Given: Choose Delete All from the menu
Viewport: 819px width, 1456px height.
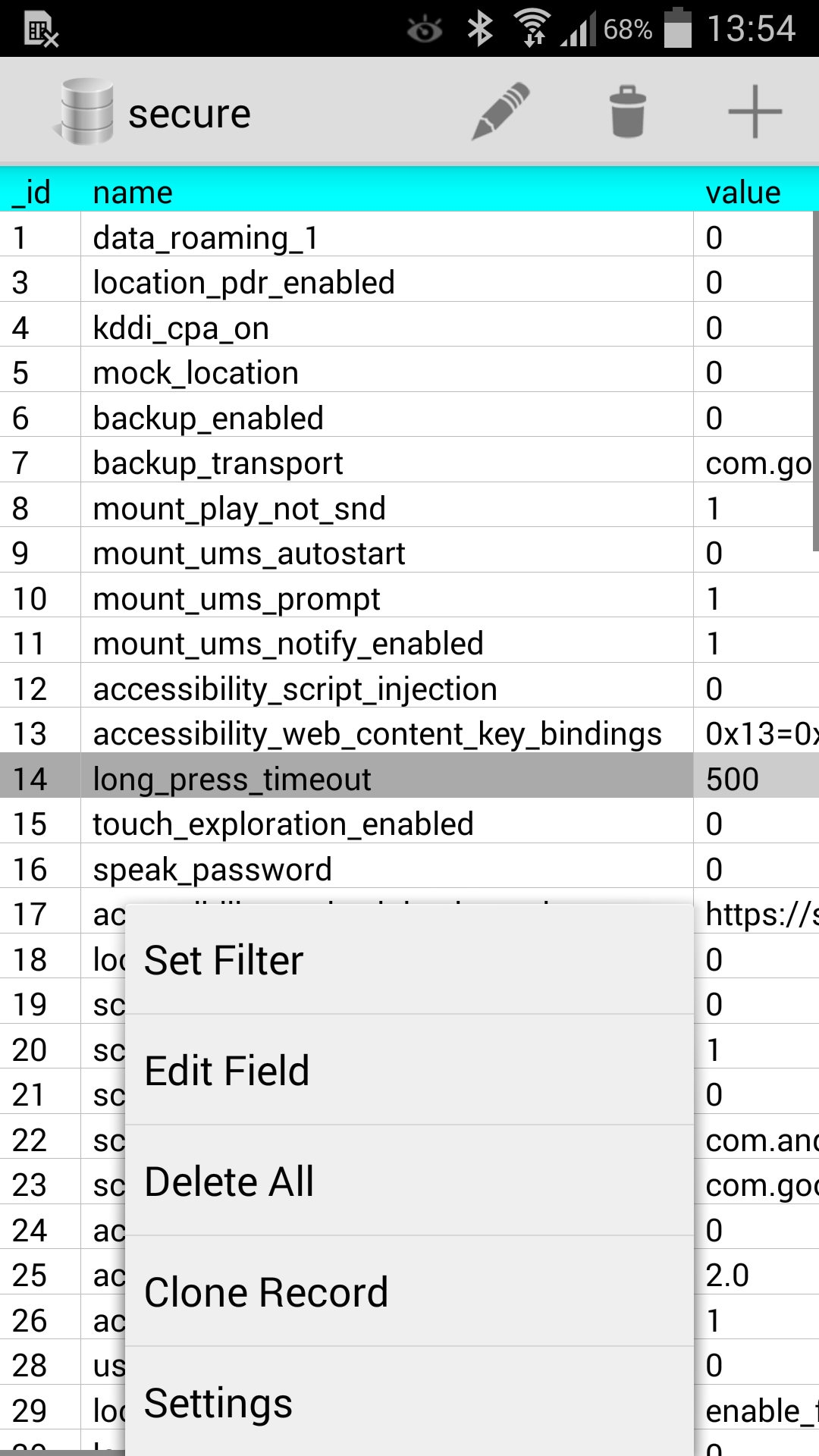Looking at the screenshot, I should coord(409,1181).
